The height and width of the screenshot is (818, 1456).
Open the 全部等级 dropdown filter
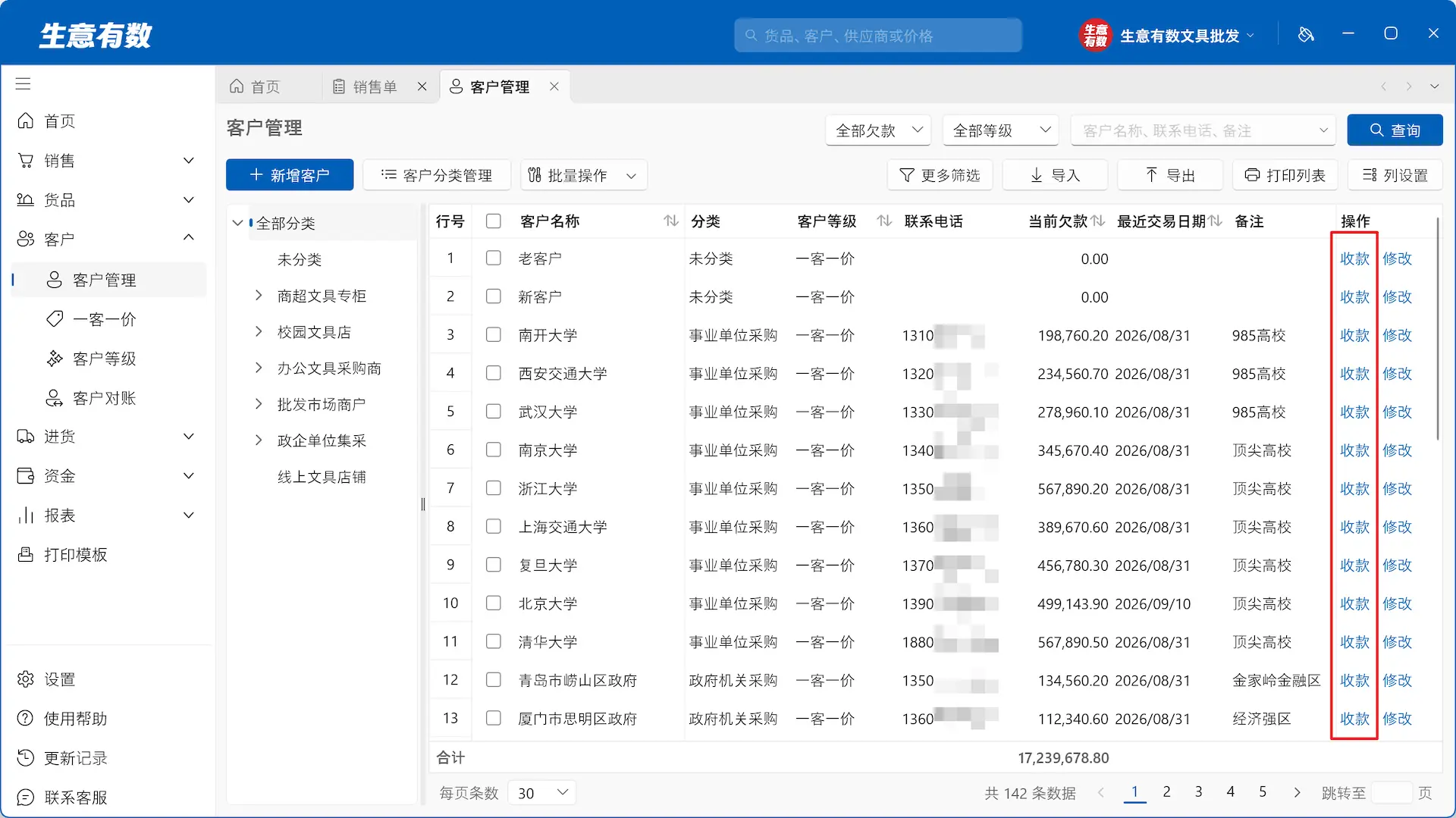1000,130
